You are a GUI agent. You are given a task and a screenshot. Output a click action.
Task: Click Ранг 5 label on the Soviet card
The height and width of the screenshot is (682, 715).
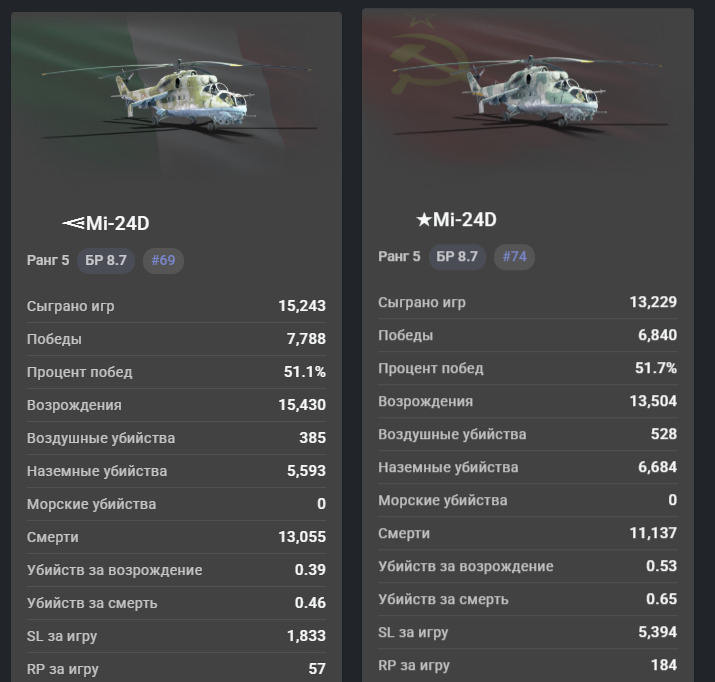pos(399,257)
